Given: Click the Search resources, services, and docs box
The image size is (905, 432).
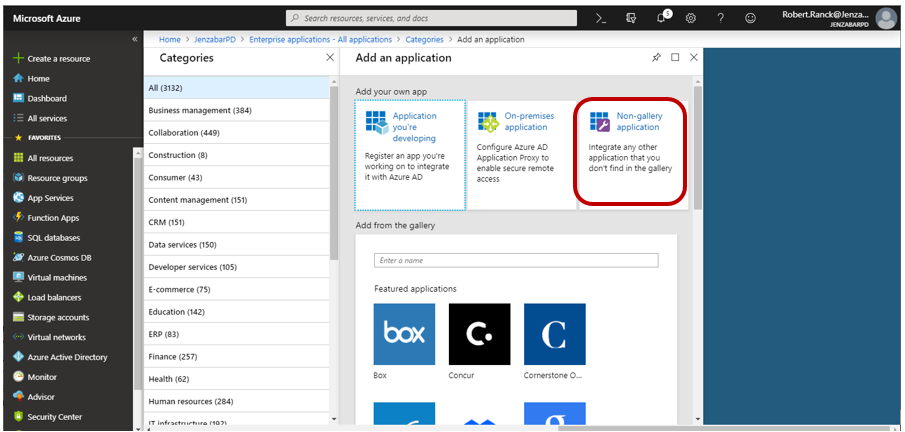Looking at the screenshot, I should (430, 18).
